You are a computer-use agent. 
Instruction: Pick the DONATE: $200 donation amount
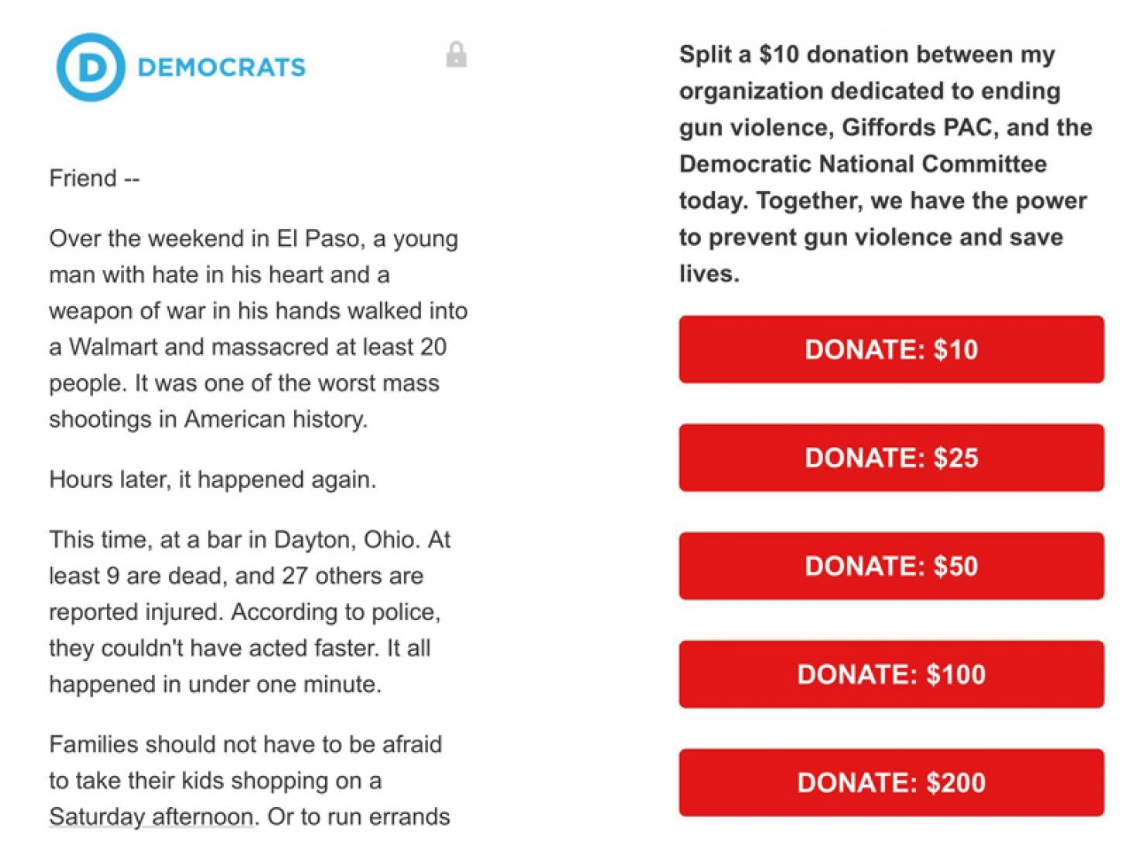pos(890,782)
